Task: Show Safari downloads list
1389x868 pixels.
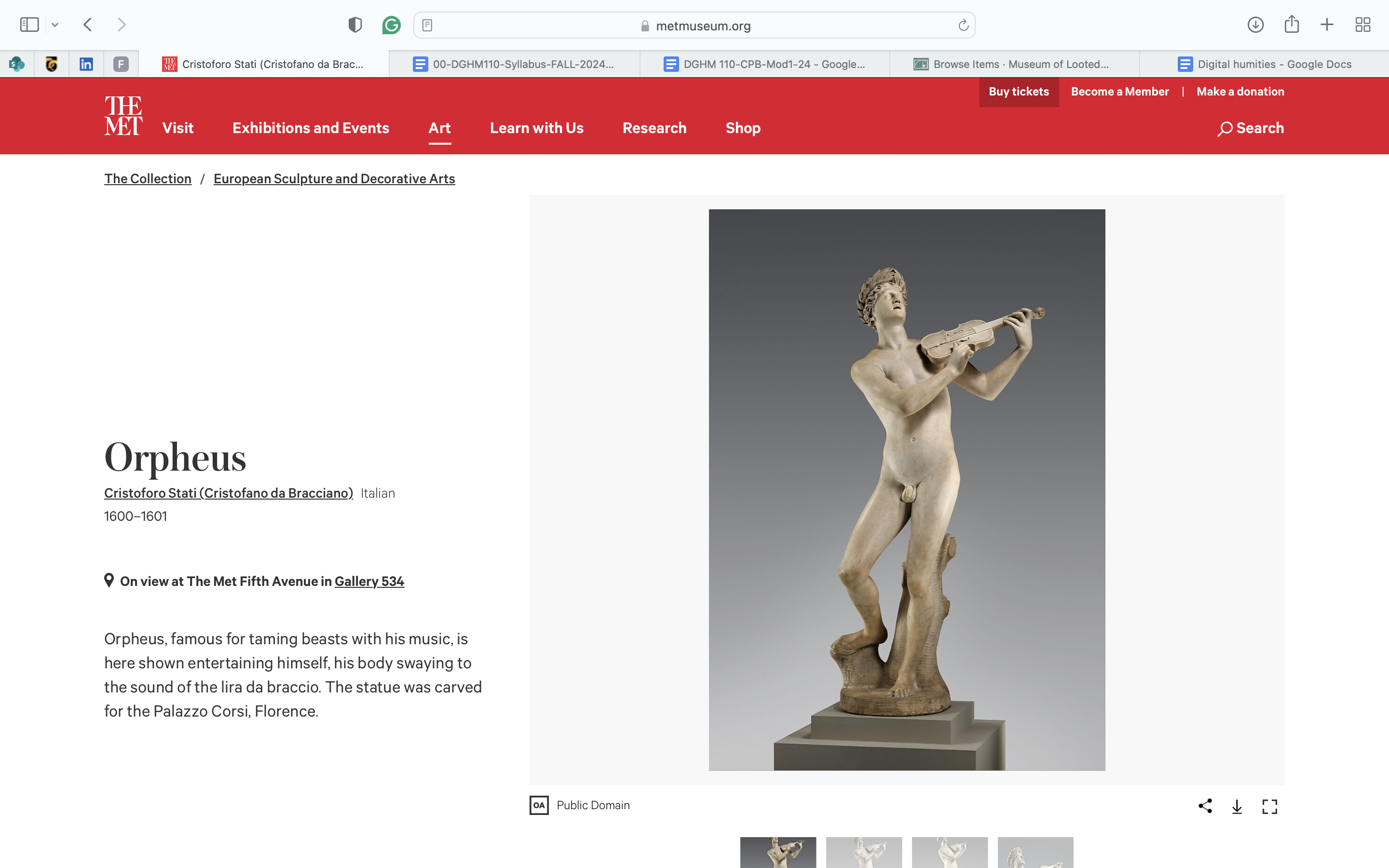Action: (1255, 25)
